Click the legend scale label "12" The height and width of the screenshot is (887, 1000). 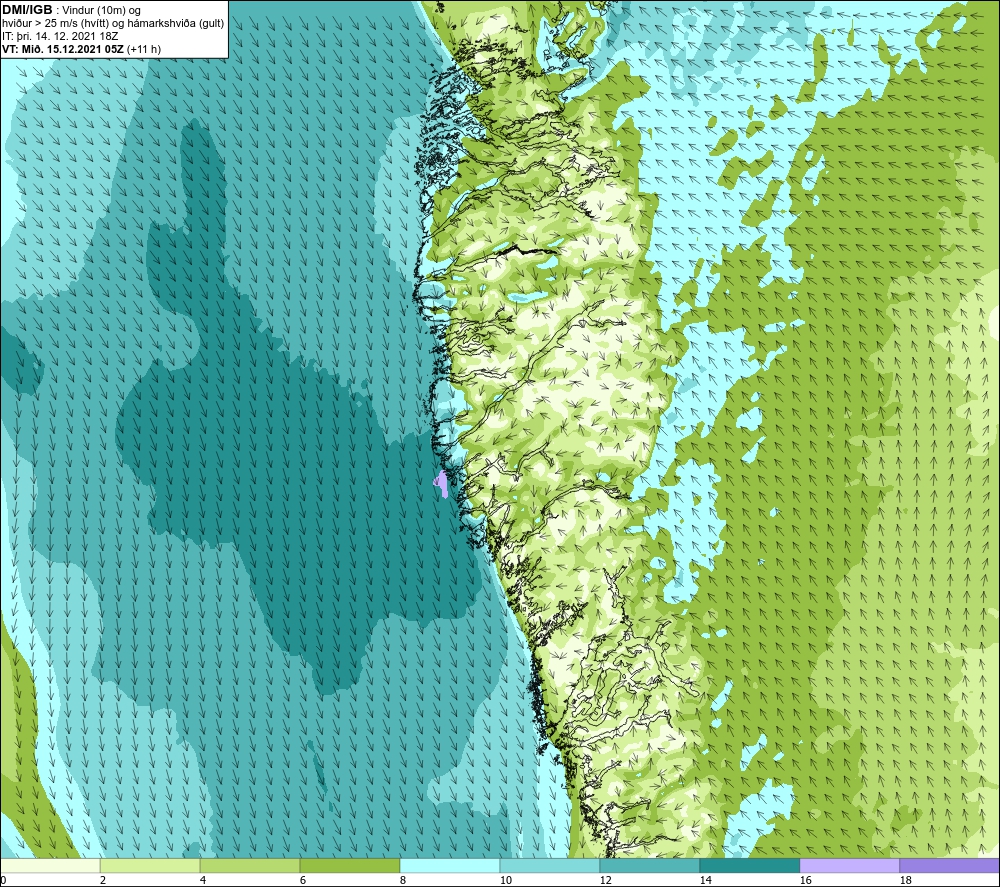pos(605,880)
